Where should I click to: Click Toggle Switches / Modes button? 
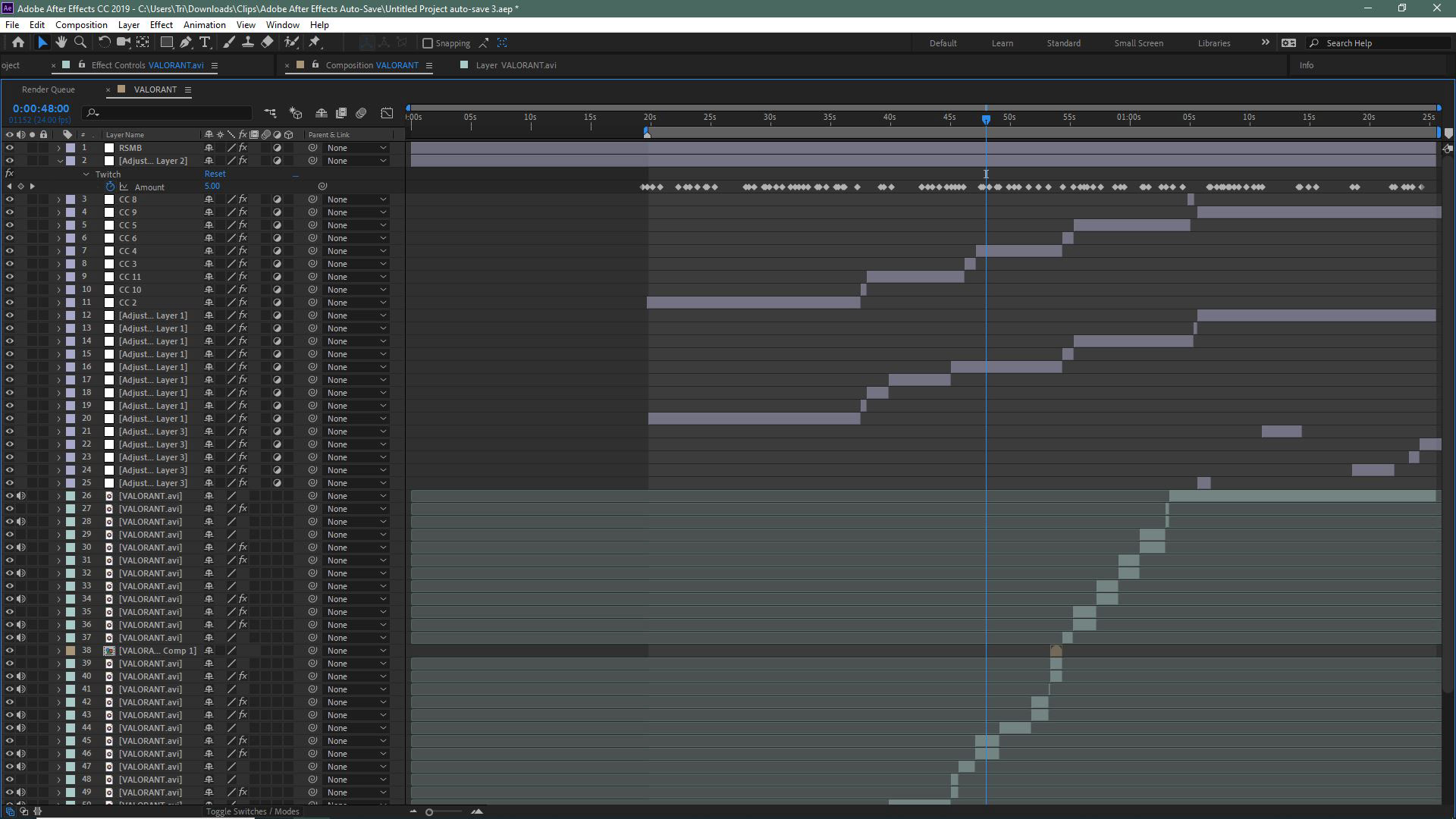coord(253,811)
